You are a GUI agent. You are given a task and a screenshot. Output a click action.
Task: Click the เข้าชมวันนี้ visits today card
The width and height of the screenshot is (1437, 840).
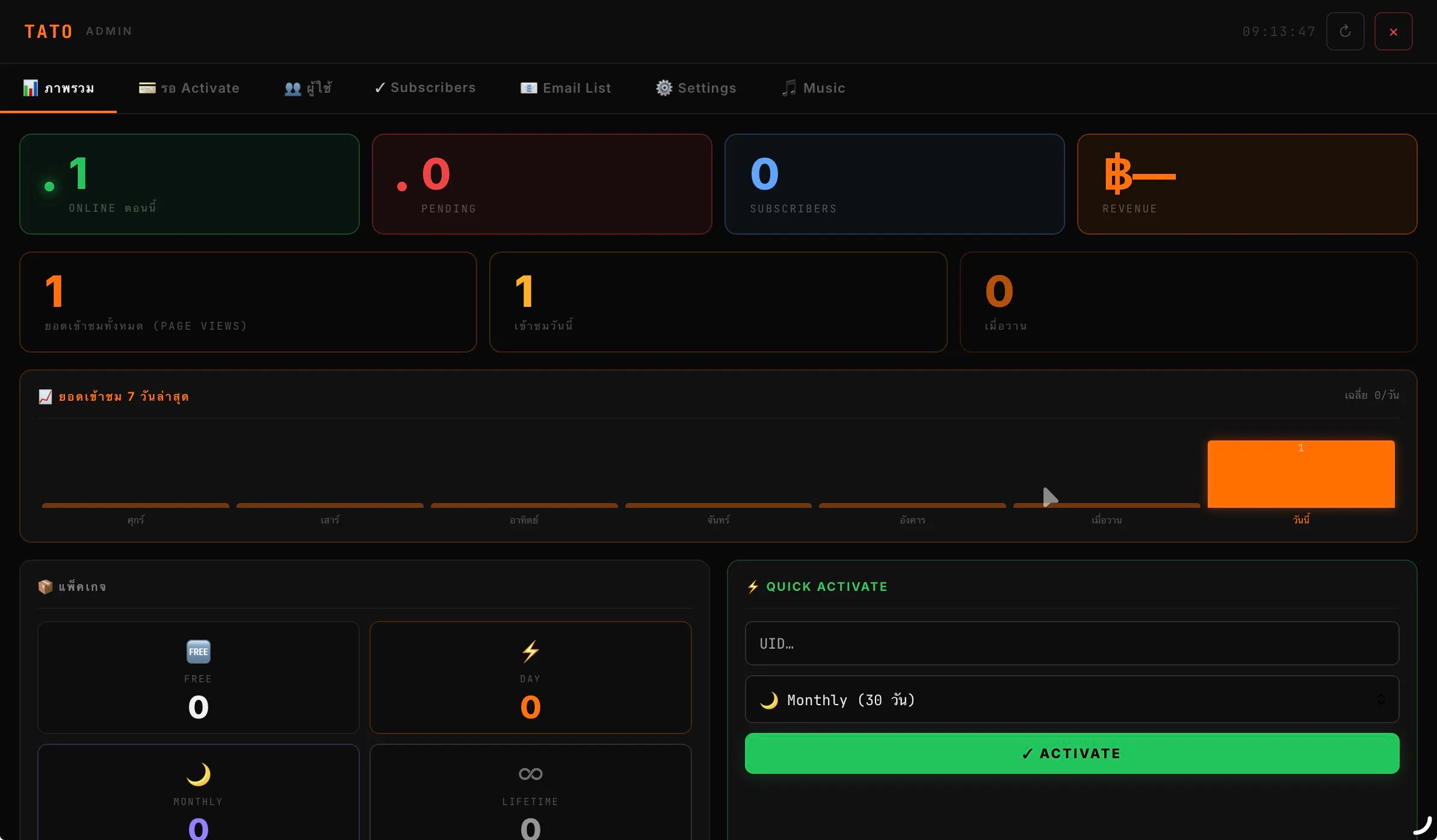point(718,302)
